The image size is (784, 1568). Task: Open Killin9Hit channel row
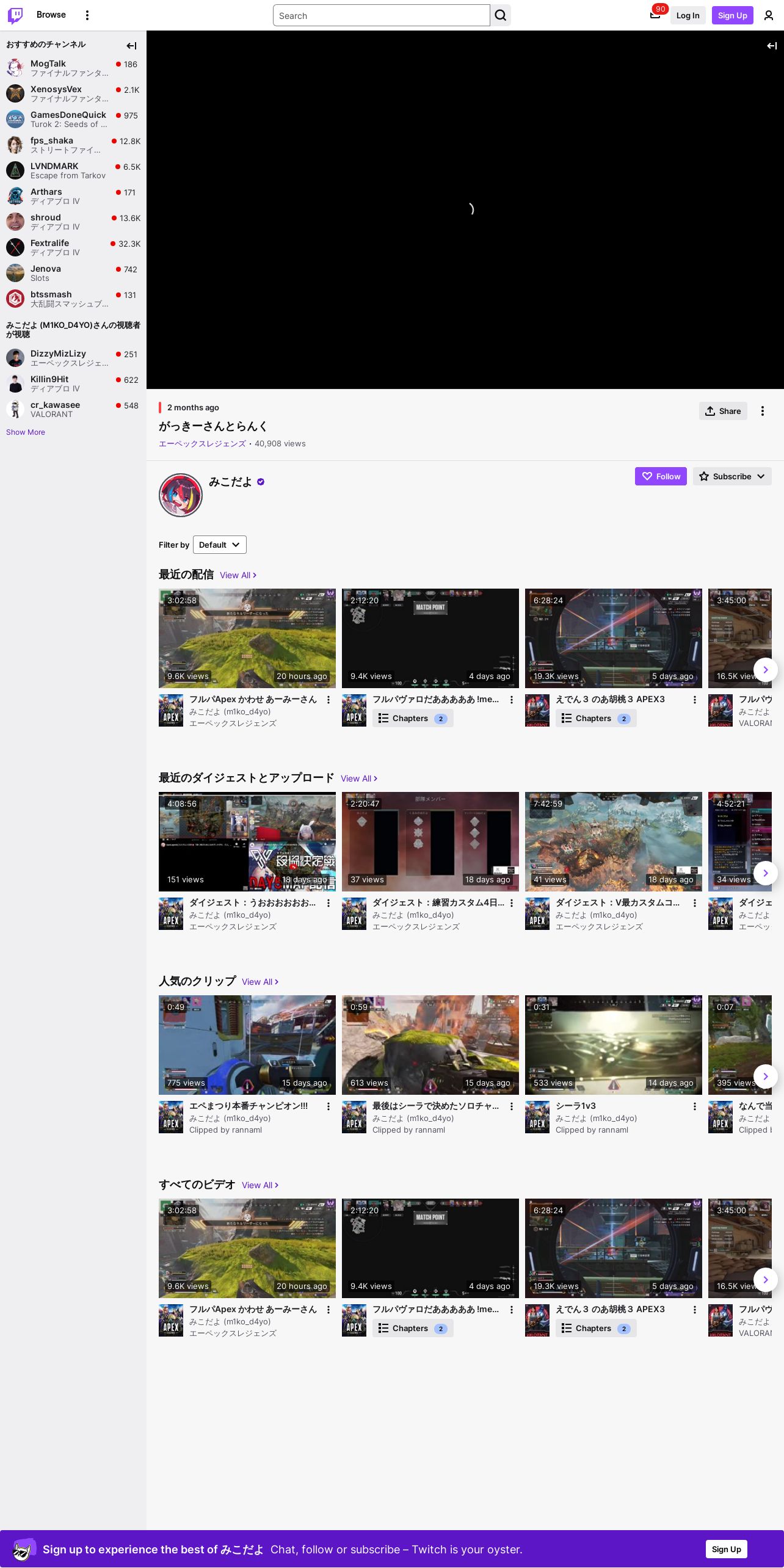(73, 383)
